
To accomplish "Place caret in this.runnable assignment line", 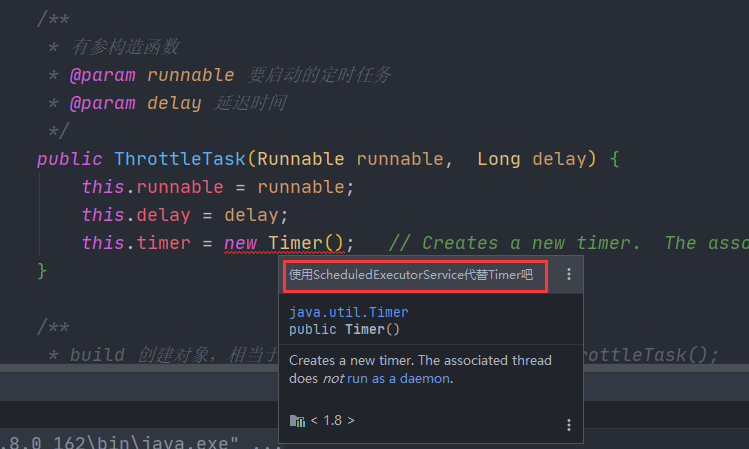I will tap(218, 187).
